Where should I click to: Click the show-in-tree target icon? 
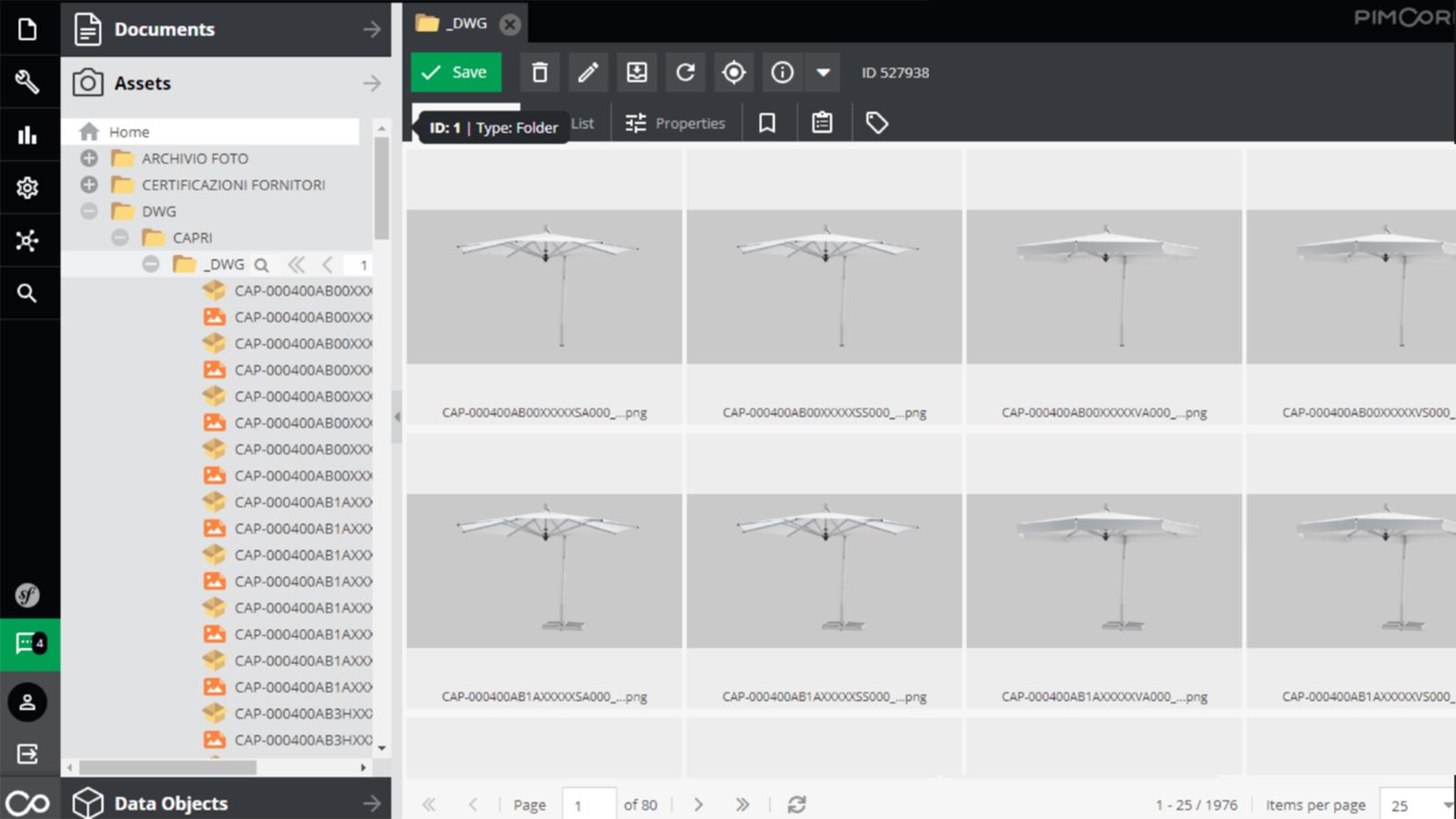tap(733, 73)
